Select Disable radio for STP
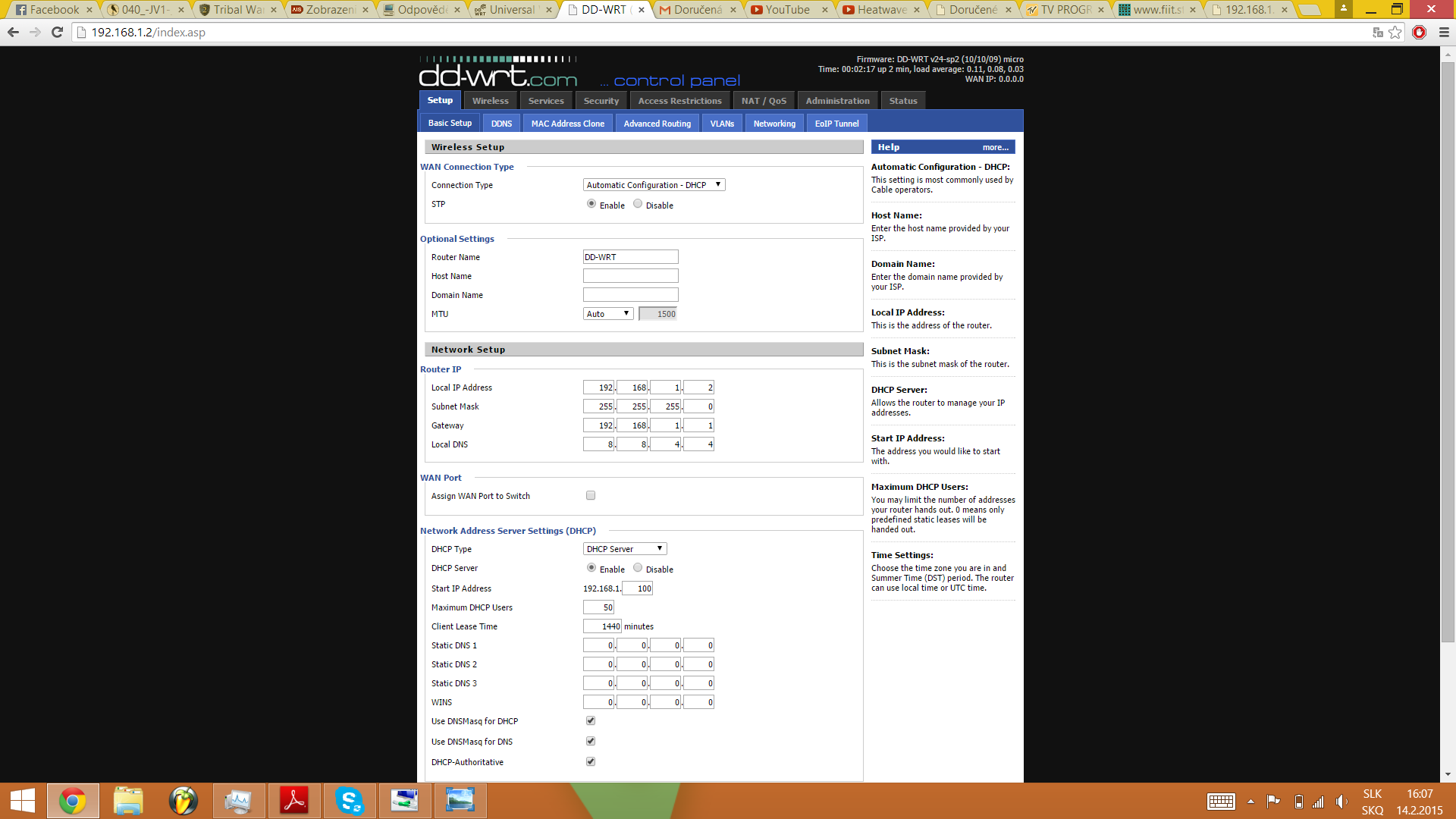 tap(638, 204)
